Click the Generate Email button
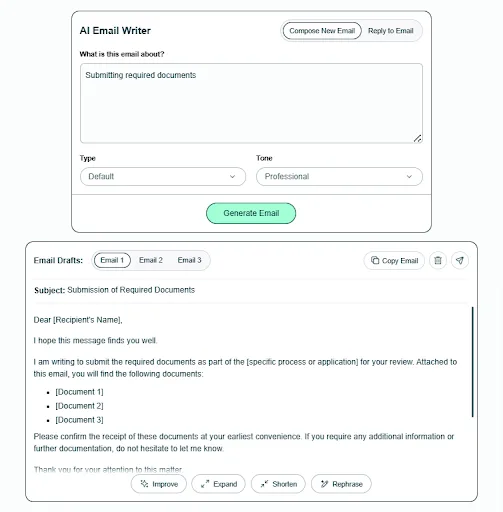503x512 pixels. (251, 213)
